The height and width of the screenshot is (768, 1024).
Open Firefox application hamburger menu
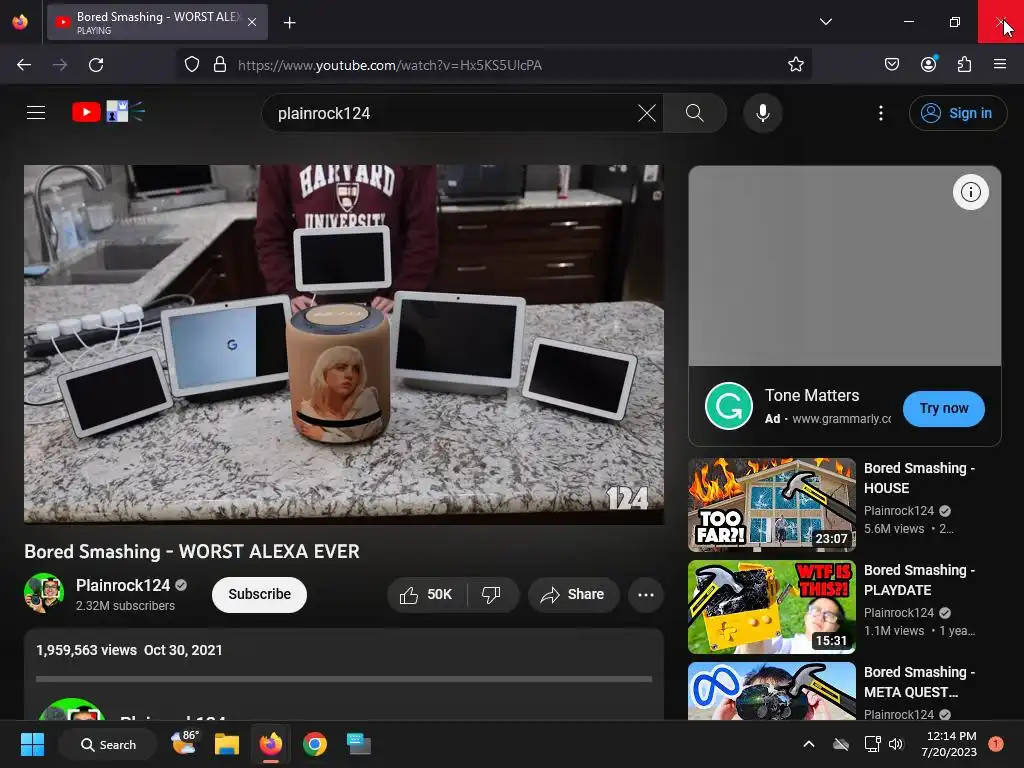[x=999, y=64]
